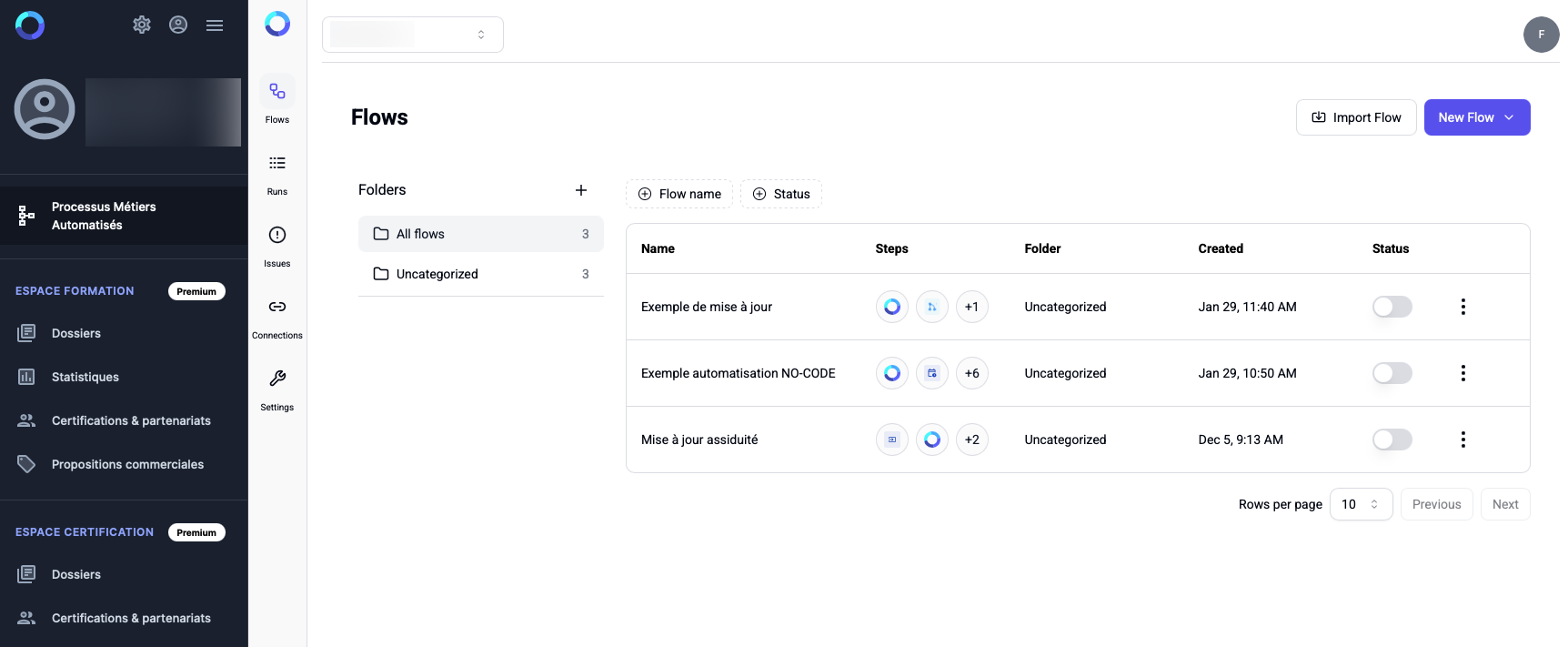Turn on the Mise à jour assiduité flow
Viewport: 1568px width, 647px height.
(x=1392, y=440)
